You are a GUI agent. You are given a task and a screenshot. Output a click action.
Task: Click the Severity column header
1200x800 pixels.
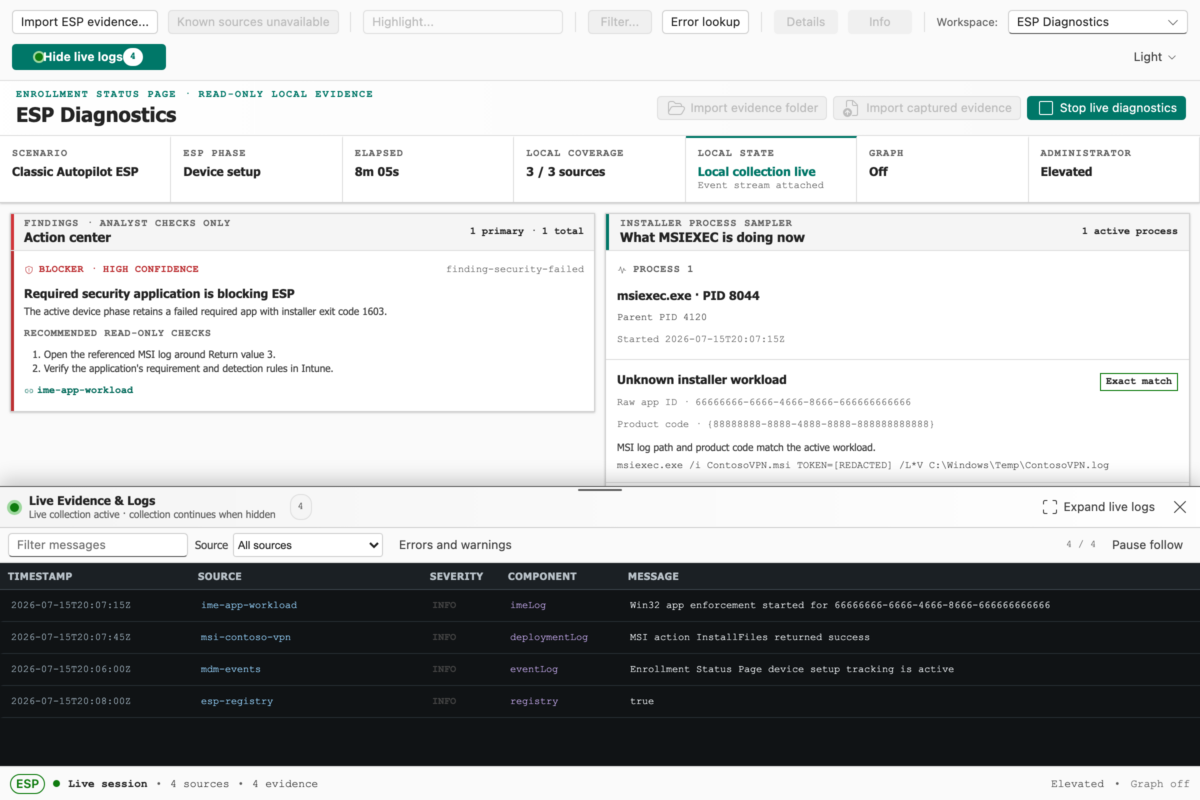(x=456, y=576)
